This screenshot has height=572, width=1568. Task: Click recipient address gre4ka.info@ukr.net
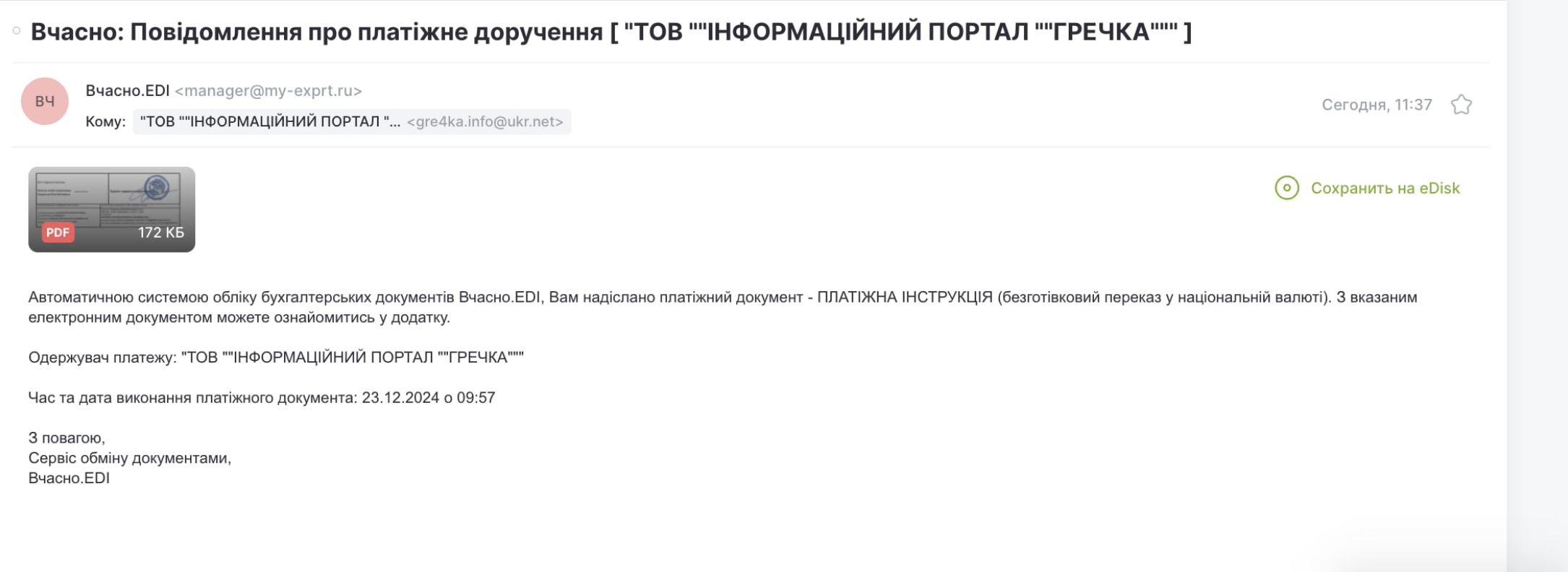click(x=485, y=121)
